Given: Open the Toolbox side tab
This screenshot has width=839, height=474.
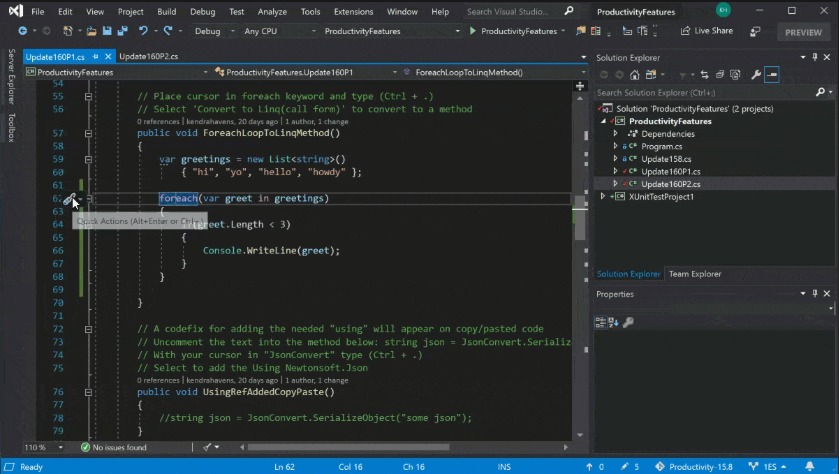Looking at the screenshot, I should 11,127.
